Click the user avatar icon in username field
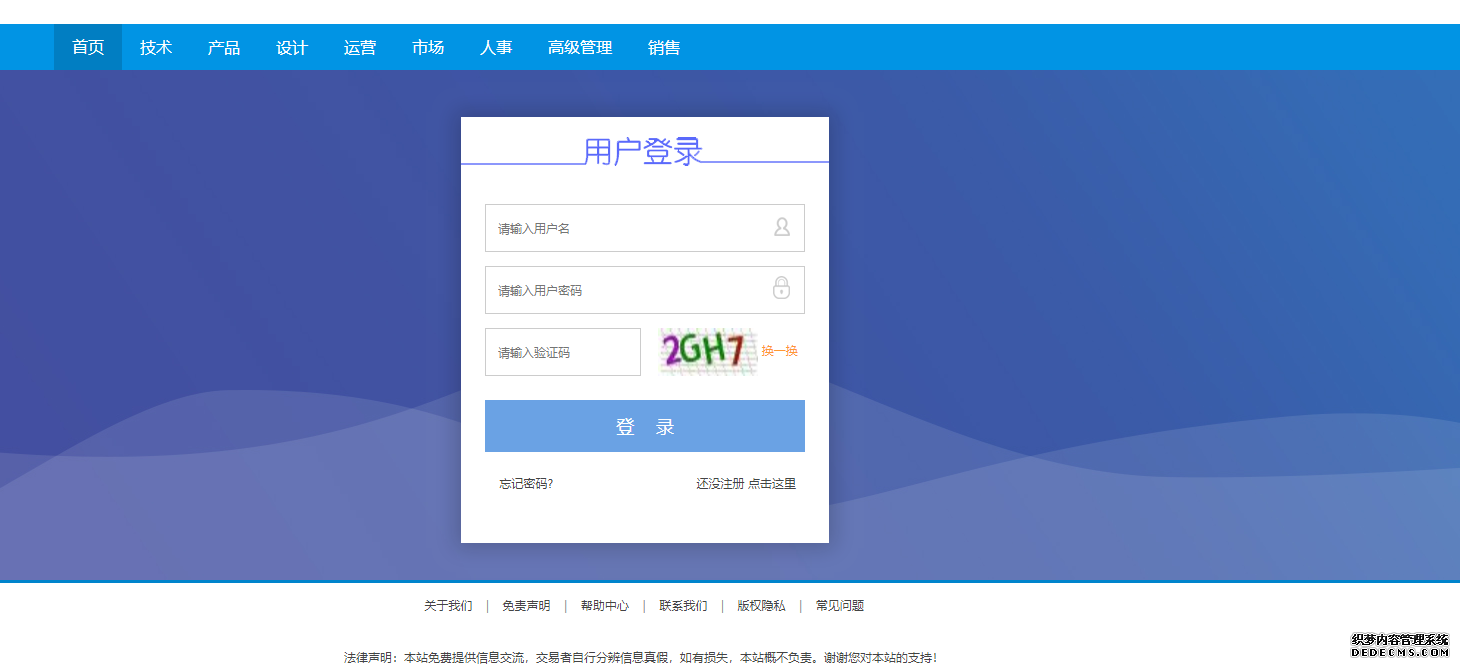The height and width of the screenshot is (667, 1460). pos(781,228)
